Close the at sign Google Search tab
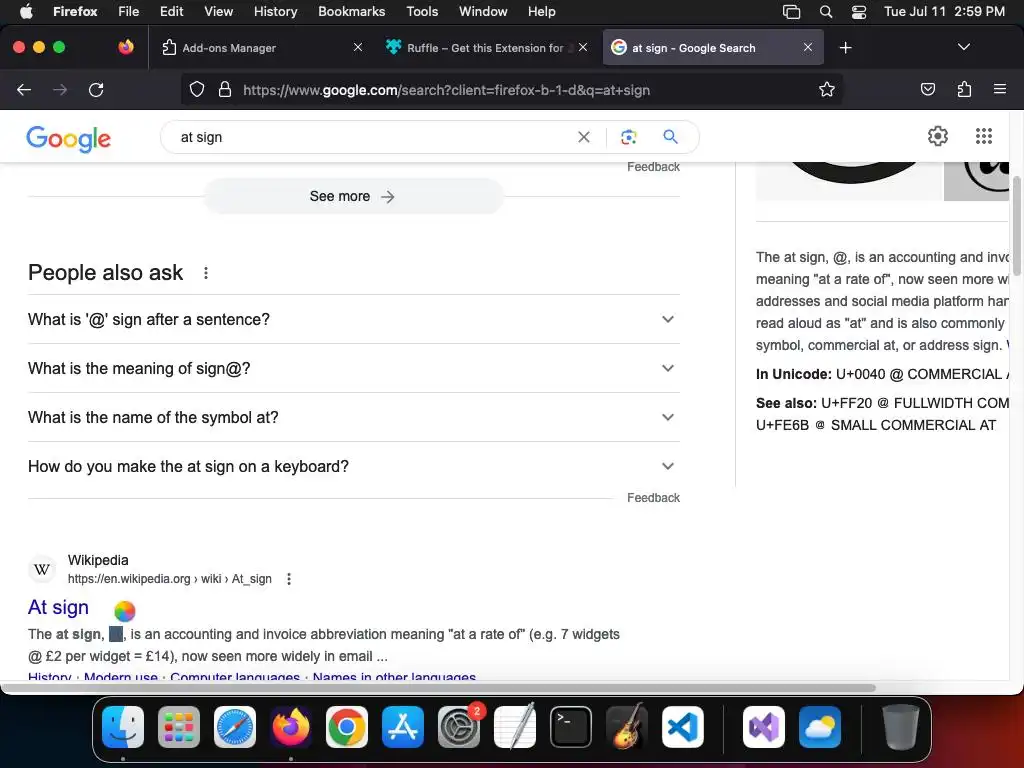1024x768 pixels. point(808,47)
